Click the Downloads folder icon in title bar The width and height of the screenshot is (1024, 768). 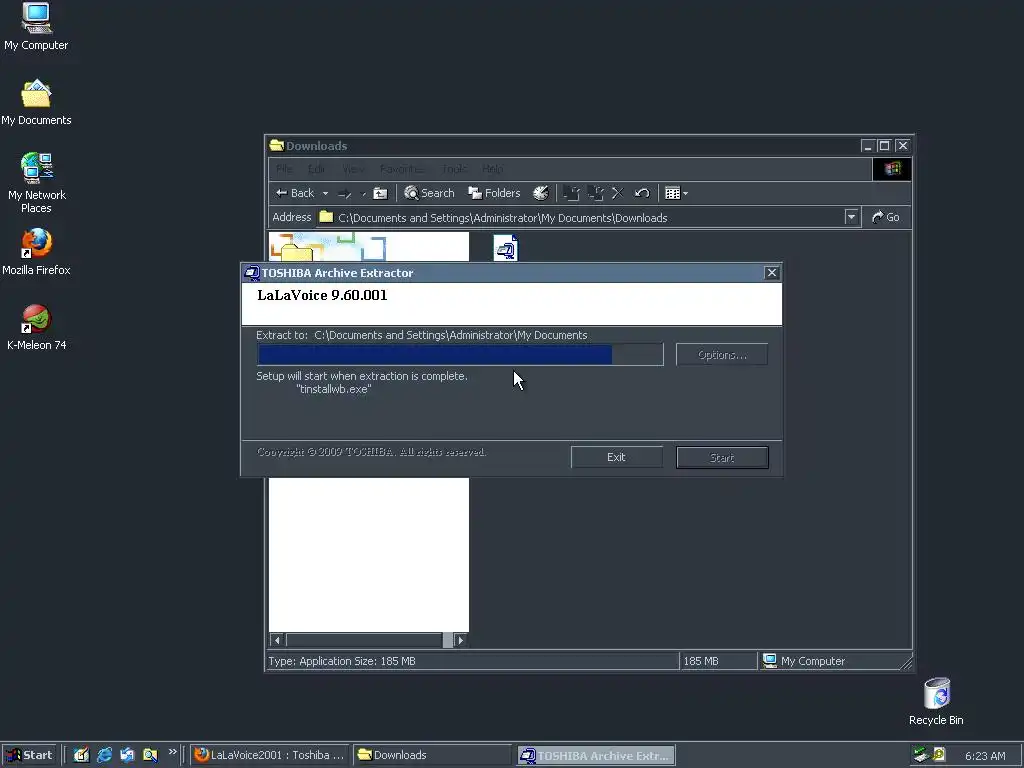pyautogui.click(x=277, y=145)
